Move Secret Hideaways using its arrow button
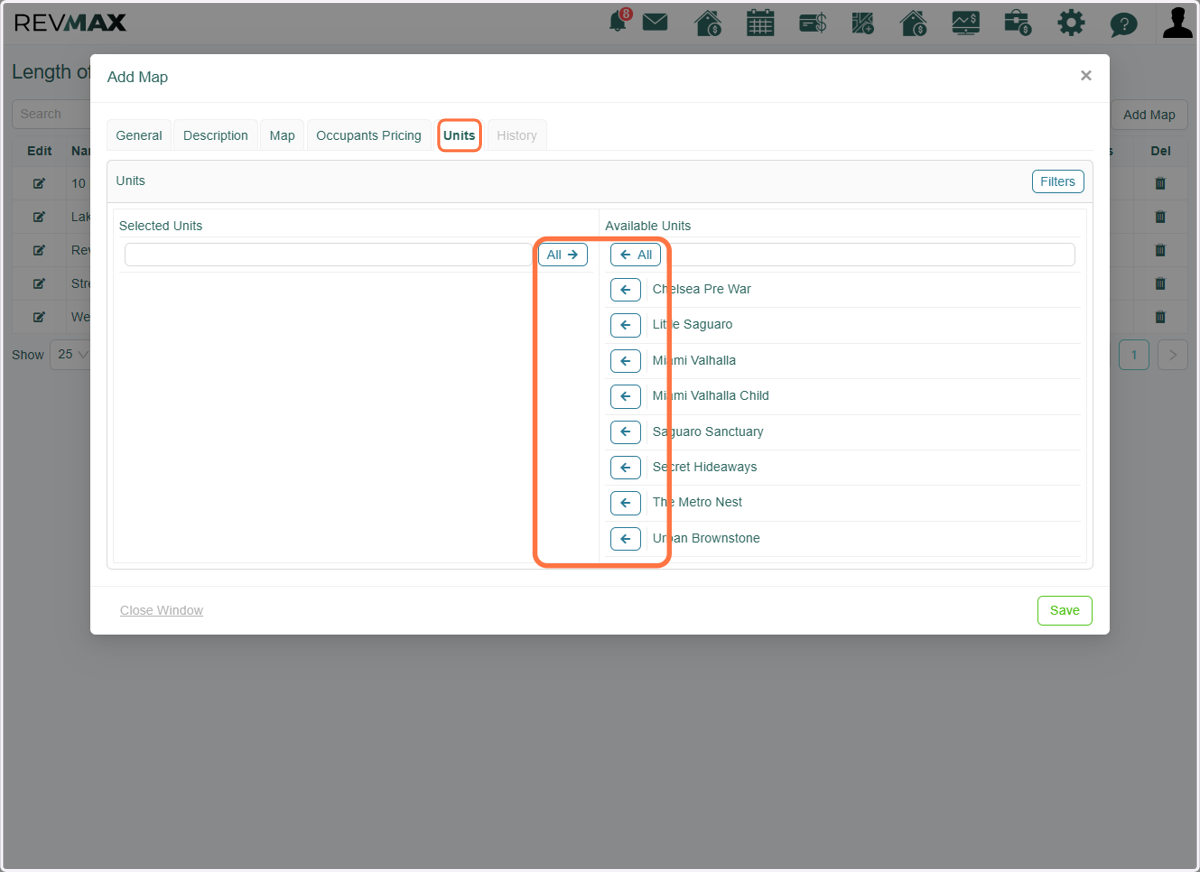The width and height of the screenshot is (1200, 872). coord(625,467)
